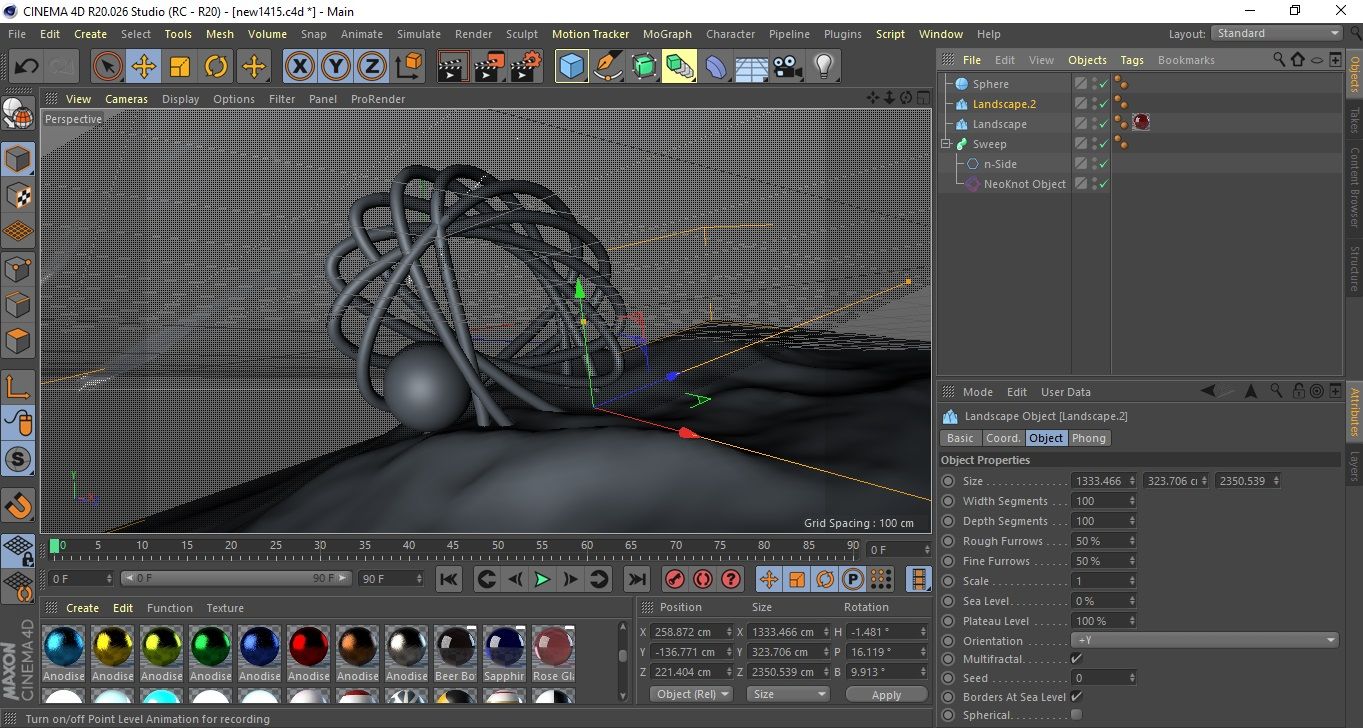Enable the Spherical checkbox
The height and width of the screenshot is (728, 1363).
(x=1076, y=715)
